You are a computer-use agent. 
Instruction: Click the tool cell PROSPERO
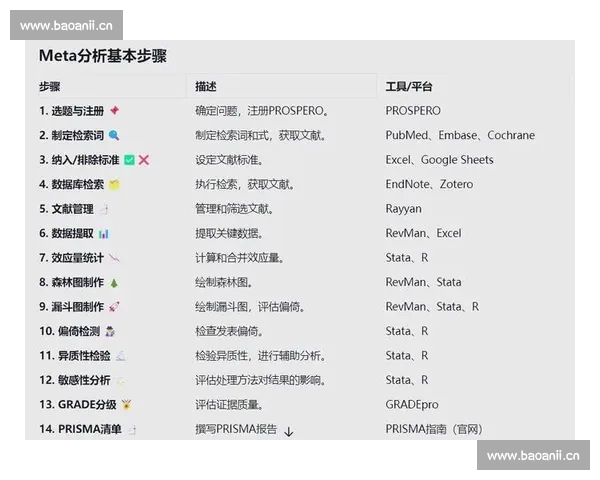413,111
